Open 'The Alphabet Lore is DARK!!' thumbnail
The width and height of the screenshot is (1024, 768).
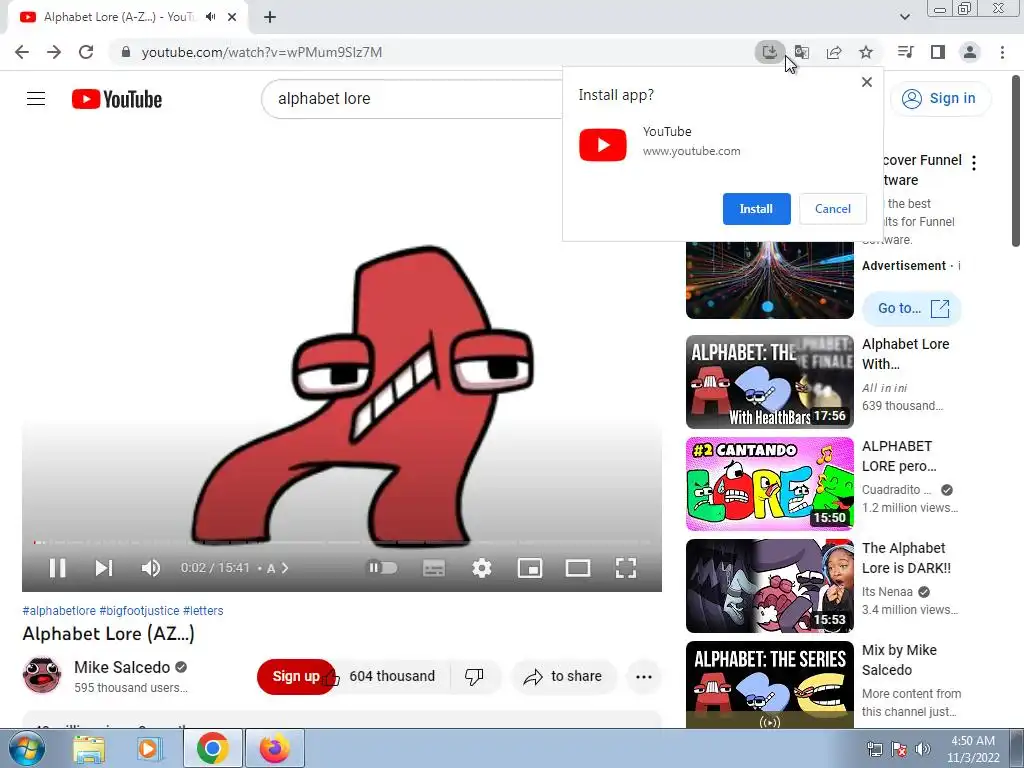click(x=769, y=586)
